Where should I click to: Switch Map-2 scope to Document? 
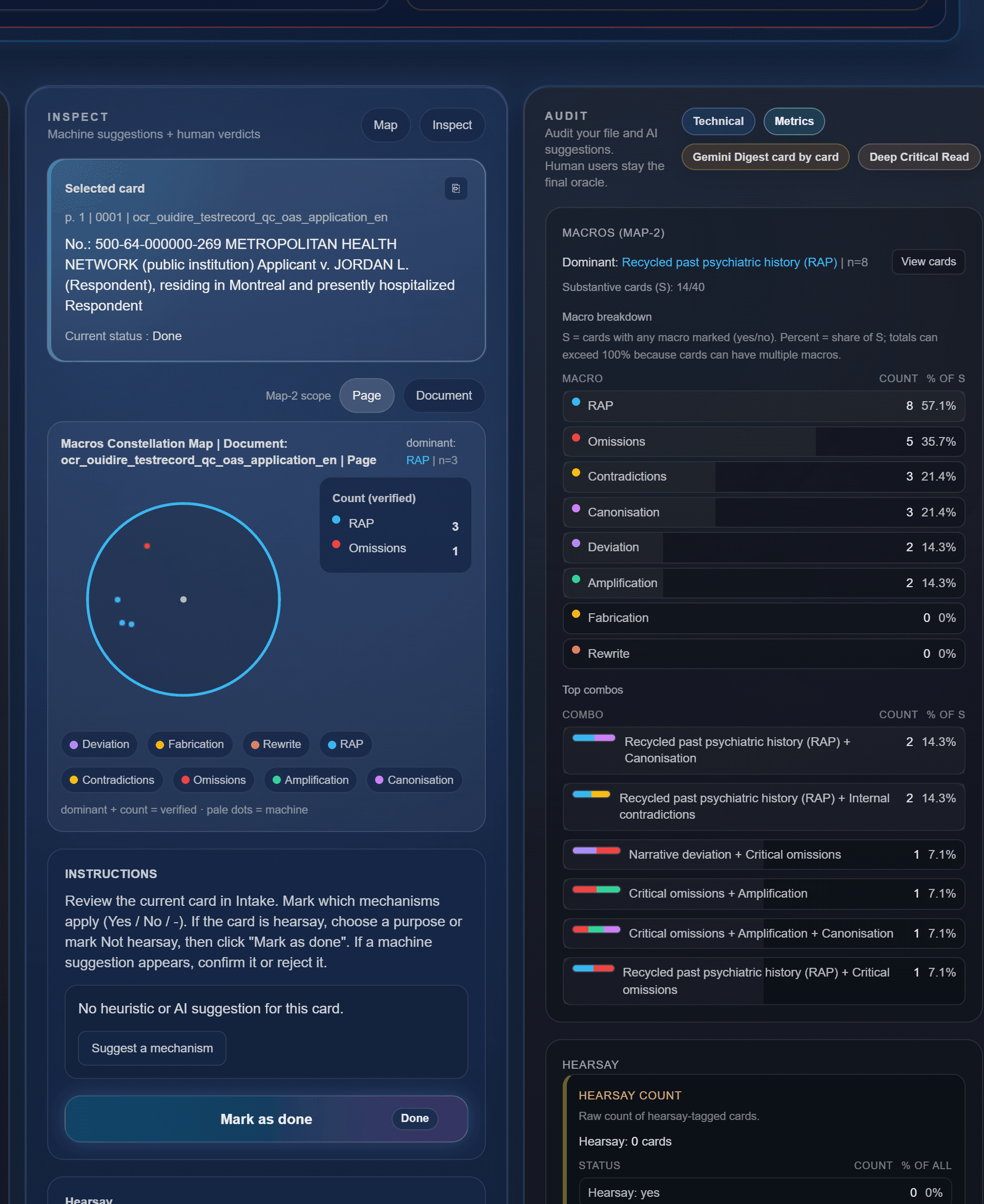[444, 396]
